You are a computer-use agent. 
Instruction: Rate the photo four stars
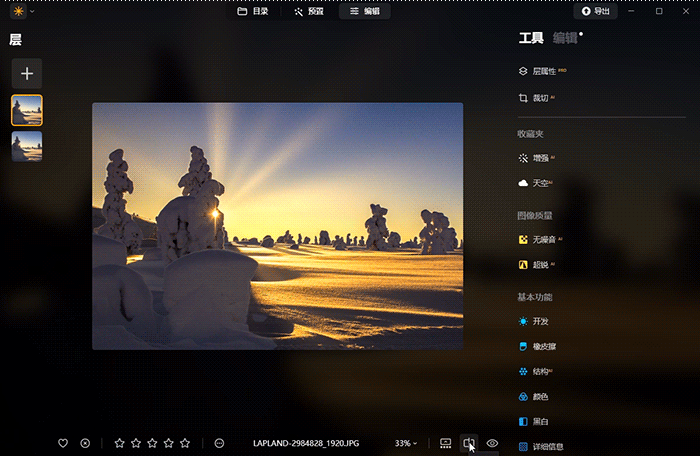point(168,443)
